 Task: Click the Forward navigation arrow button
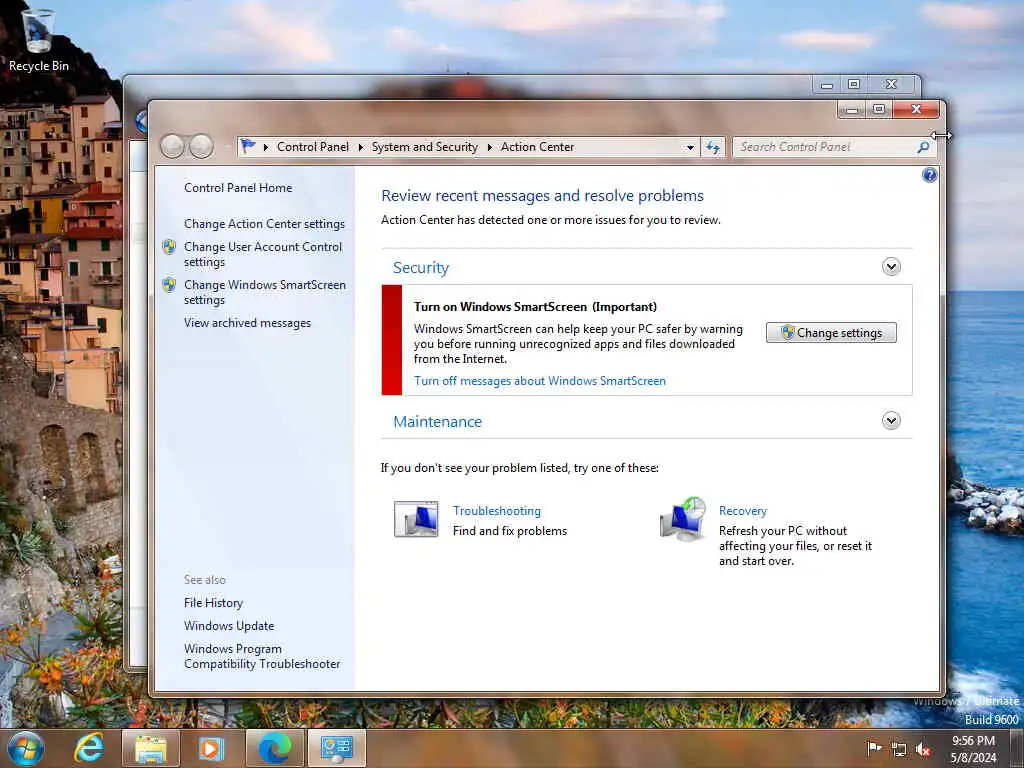pos(201,146)
